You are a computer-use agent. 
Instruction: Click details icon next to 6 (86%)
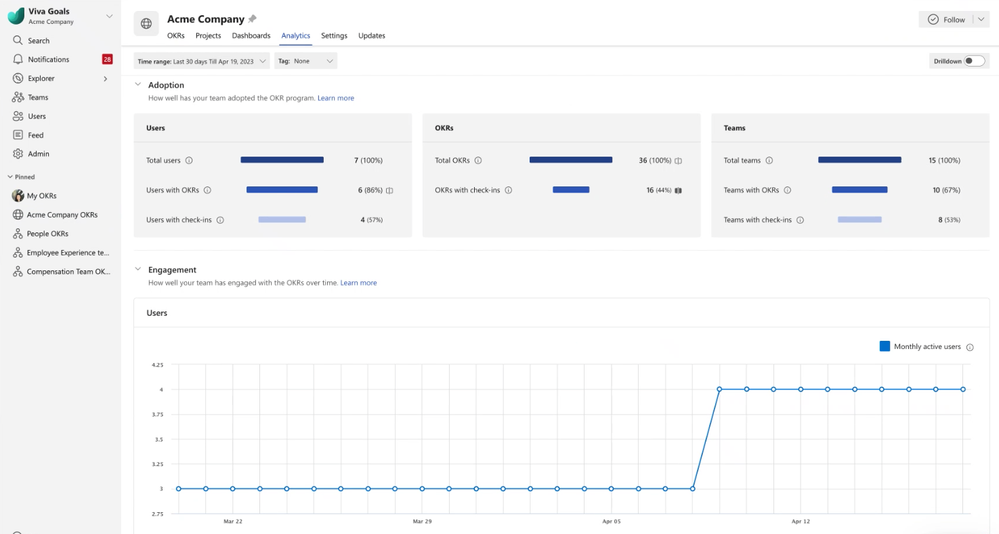[x=389, y=191]
